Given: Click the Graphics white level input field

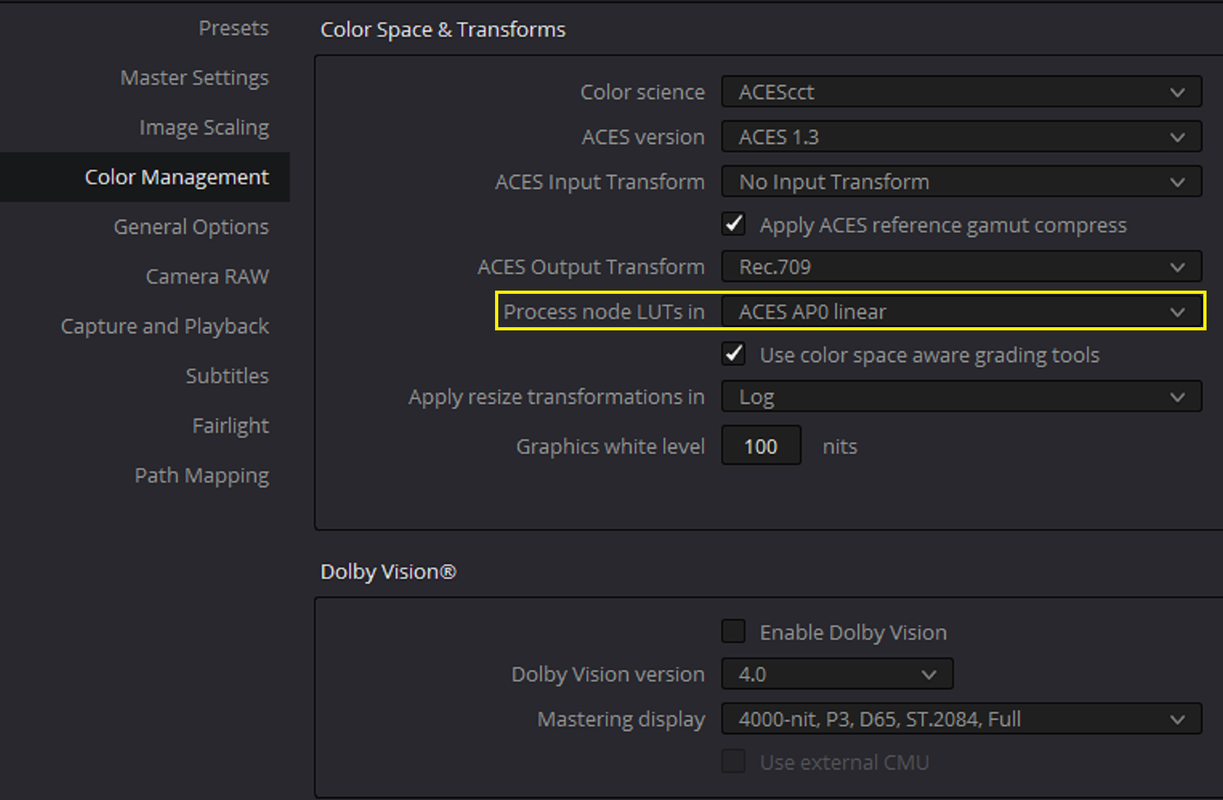Looking at the screenshot, I should (x=761, y=446).
